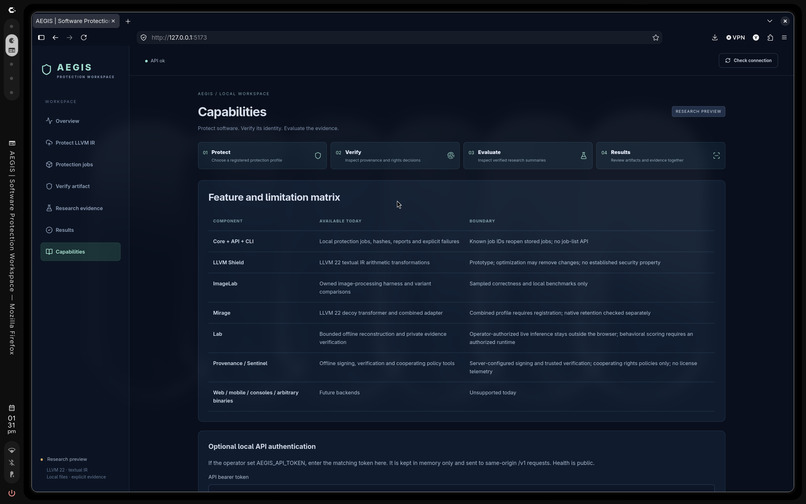Screen dimensions: 806x504
Task: Open the 03 Evaluate step card
Action: tap(527, 156)
